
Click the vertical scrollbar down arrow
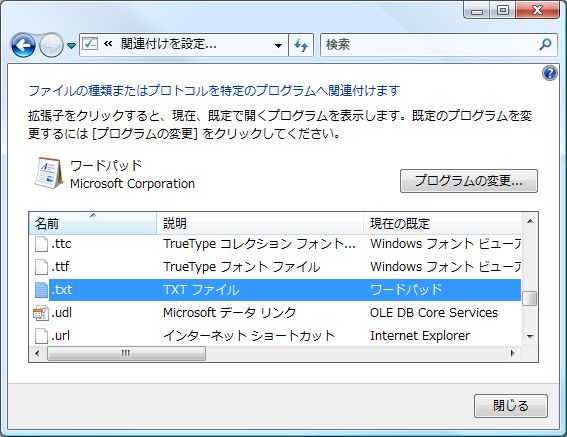[530, 337]
